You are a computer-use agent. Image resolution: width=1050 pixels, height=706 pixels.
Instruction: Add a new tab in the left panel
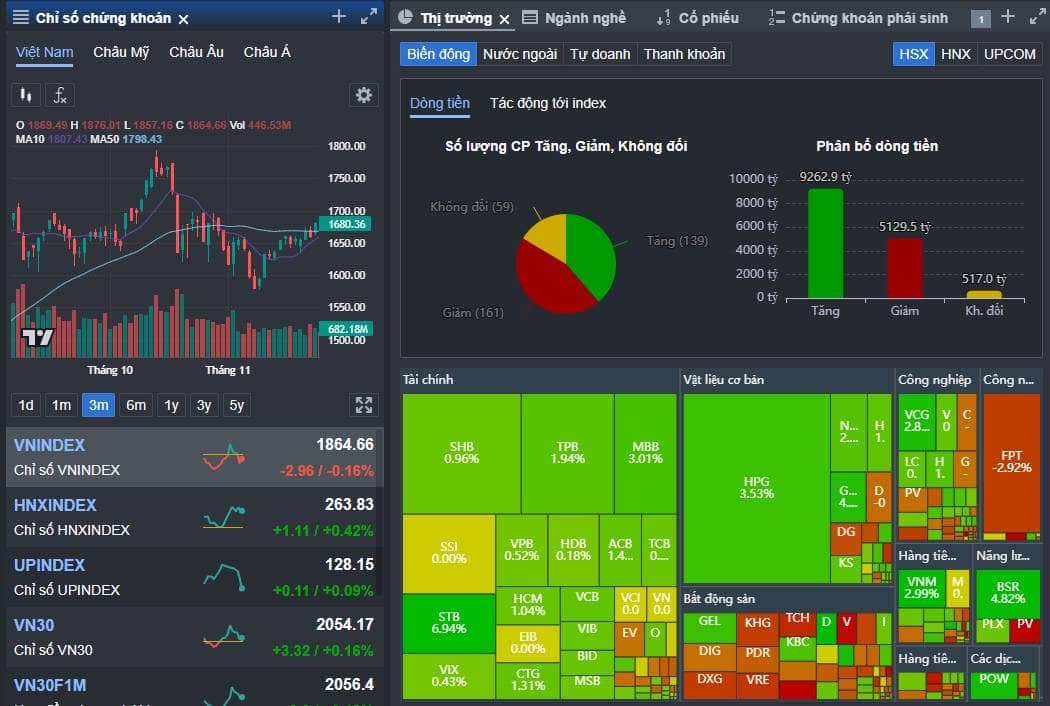[339, 17]
